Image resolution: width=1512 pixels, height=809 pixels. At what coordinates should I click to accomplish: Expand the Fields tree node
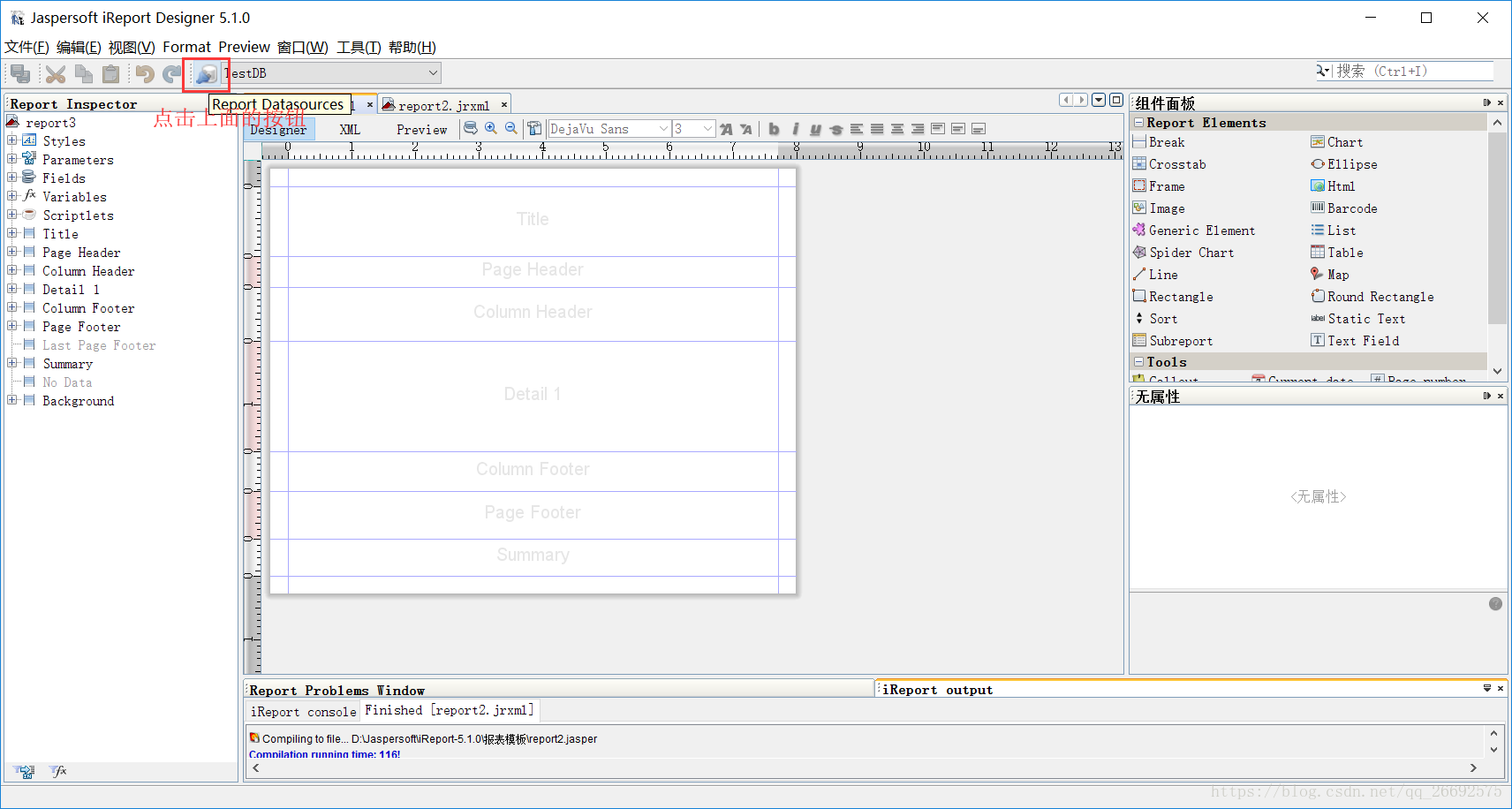pyautogui.click(x=12, y=178)
